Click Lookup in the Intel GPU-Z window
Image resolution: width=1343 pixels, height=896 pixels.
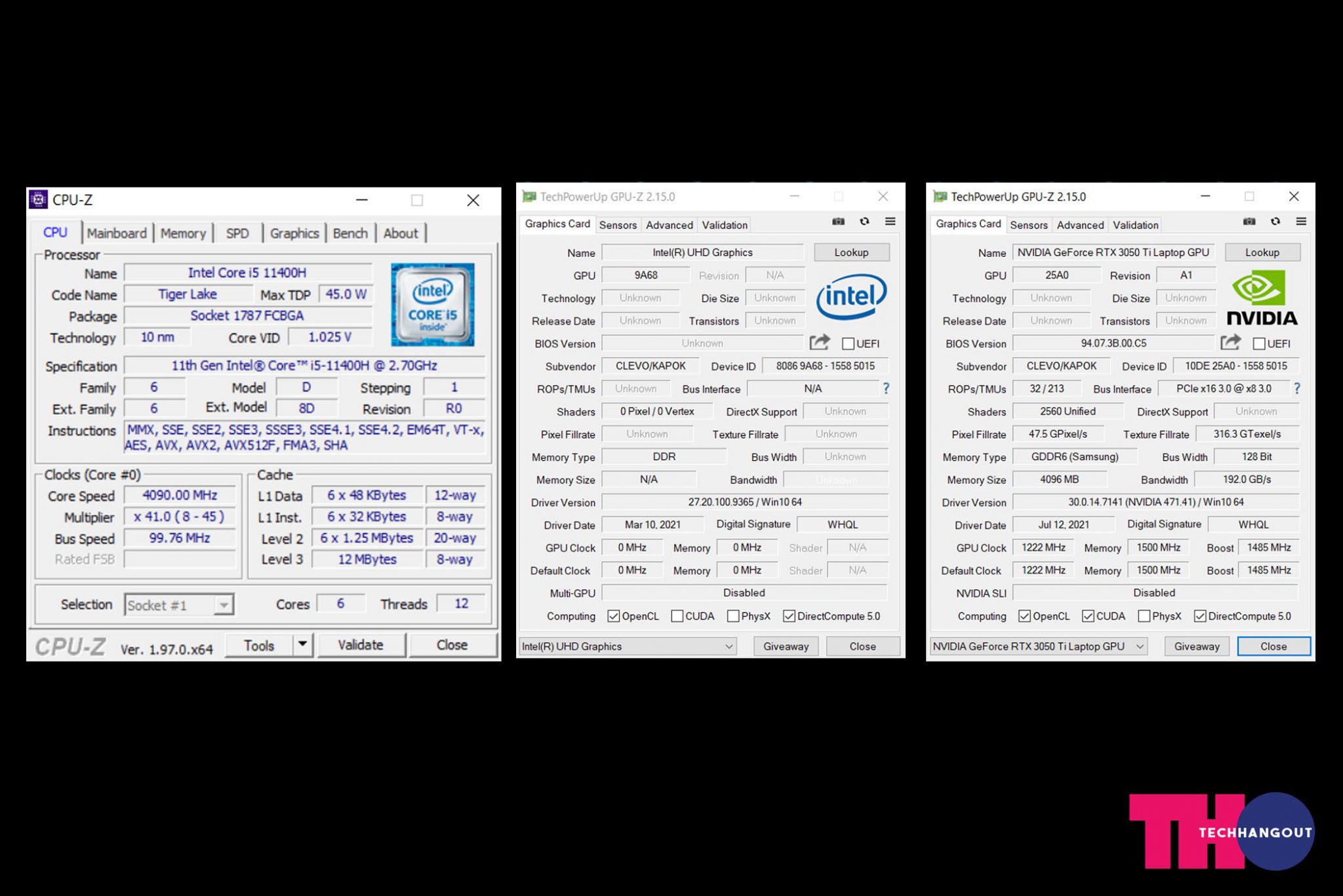851,252
